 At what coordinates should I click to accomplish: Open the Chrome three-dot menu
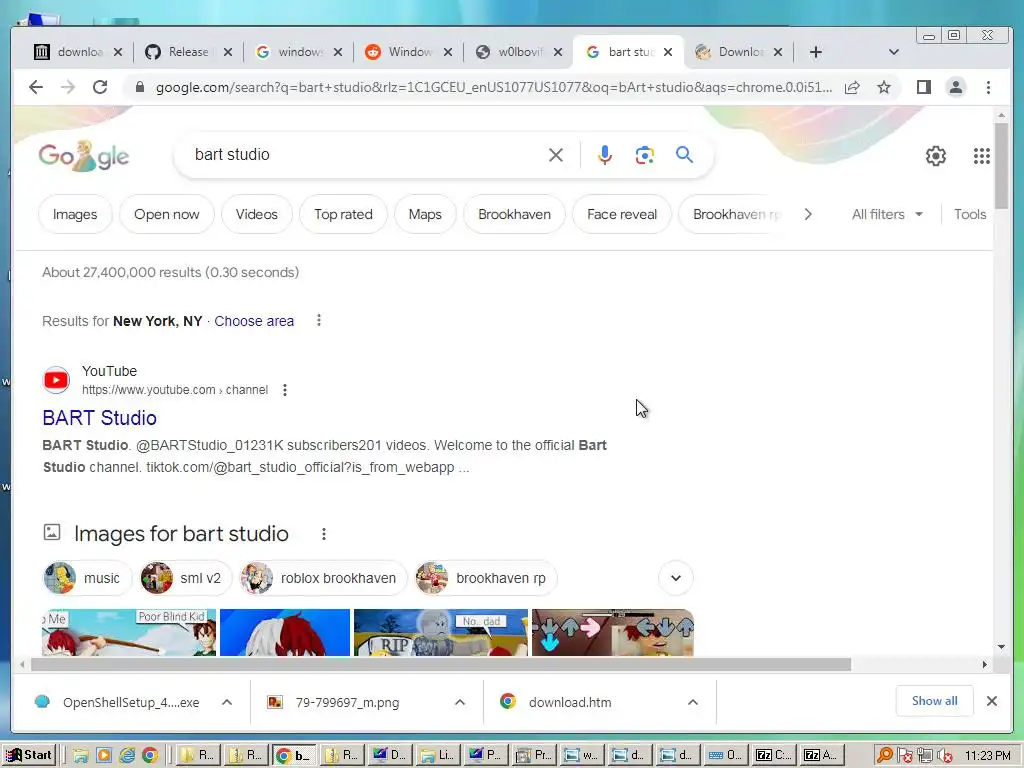pyautogui.click(x=988, y=87)
